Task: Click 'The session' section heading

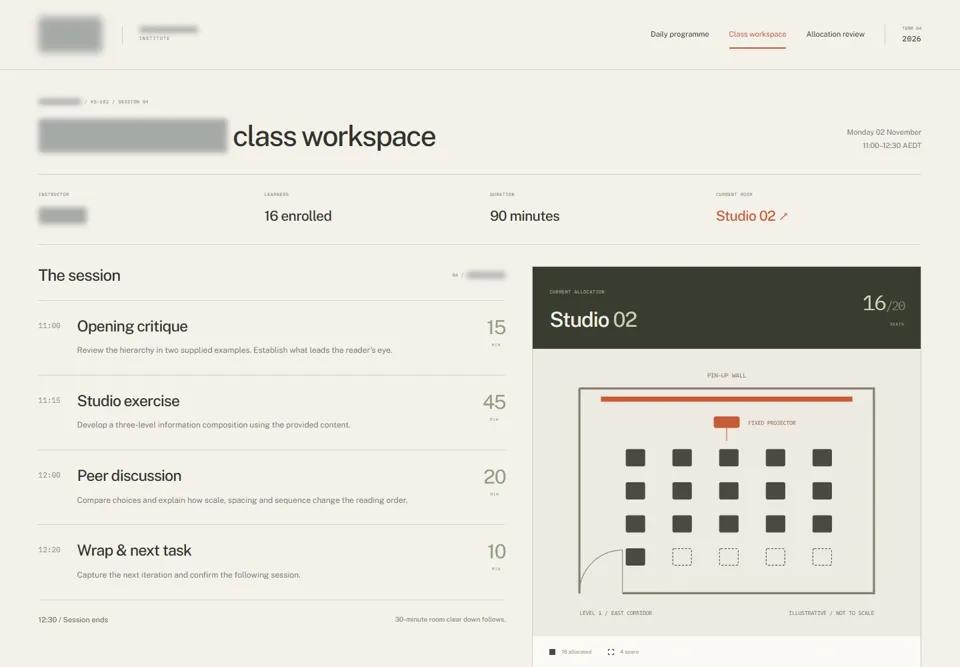Action: 80,276
